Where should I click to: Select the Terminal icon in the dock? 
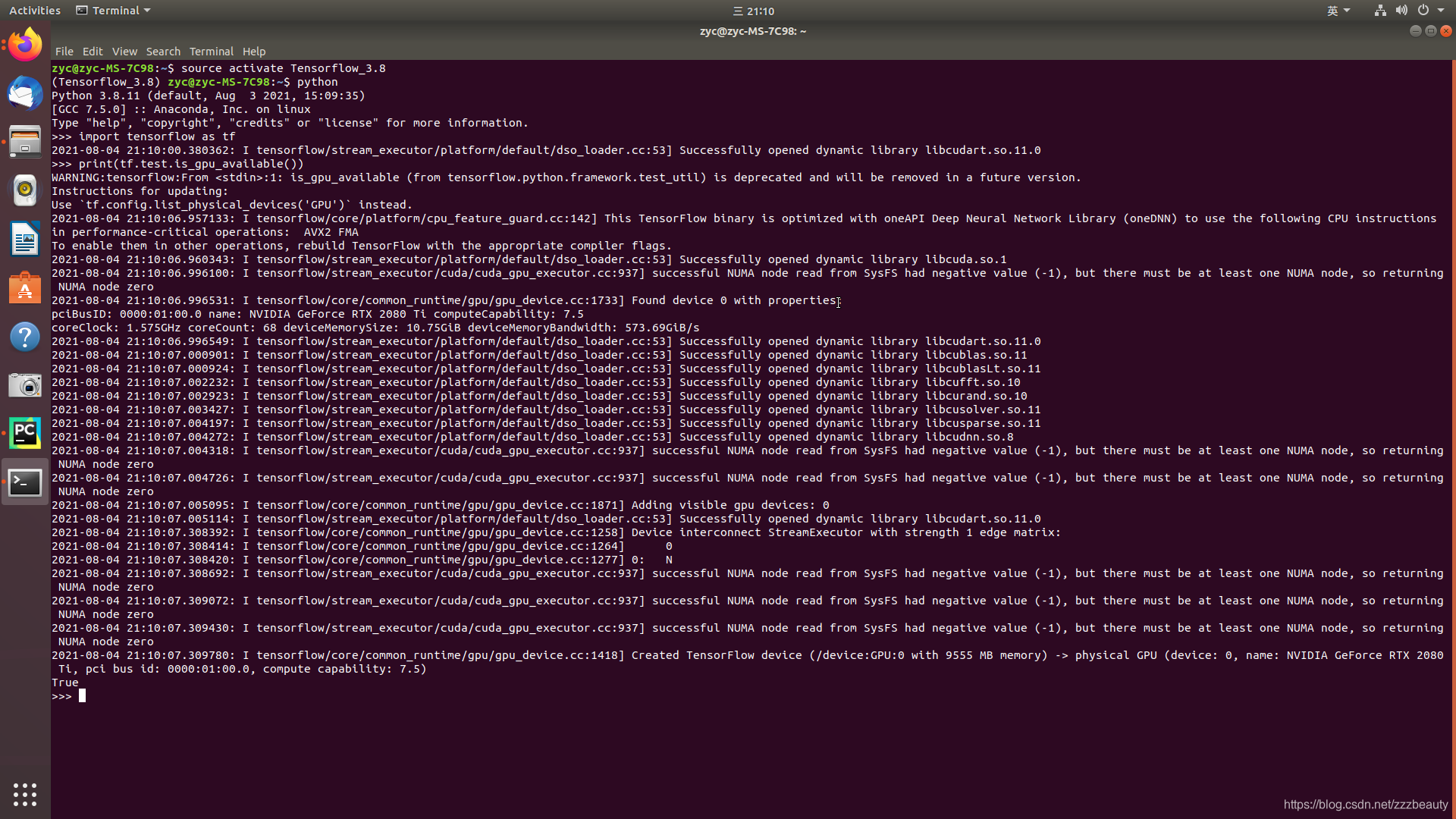pos(25,482)
